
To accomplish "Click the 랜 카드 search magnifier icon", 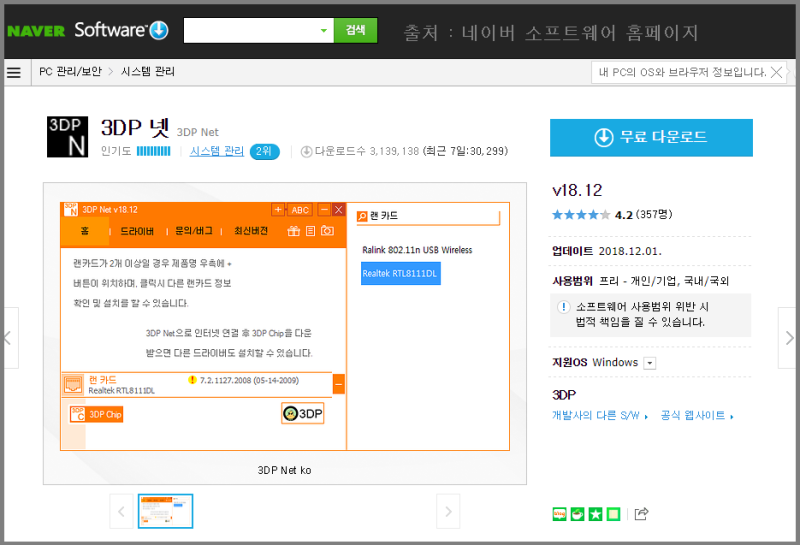I will [x=362, y=216].
